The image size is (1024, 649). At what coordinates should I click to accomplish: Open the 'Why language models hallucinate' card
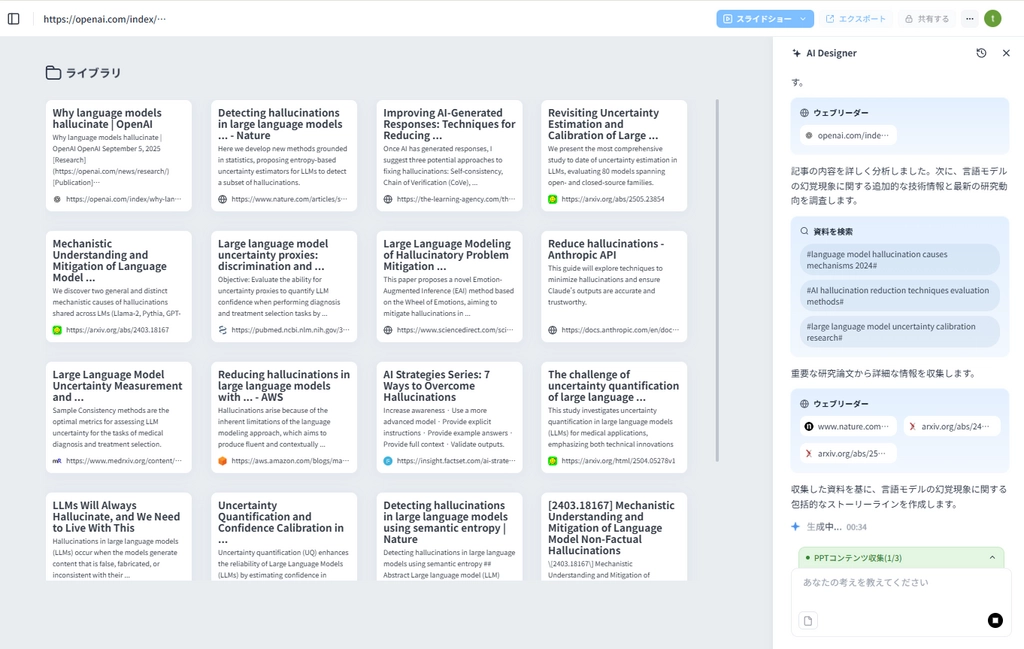click(118, 156)
